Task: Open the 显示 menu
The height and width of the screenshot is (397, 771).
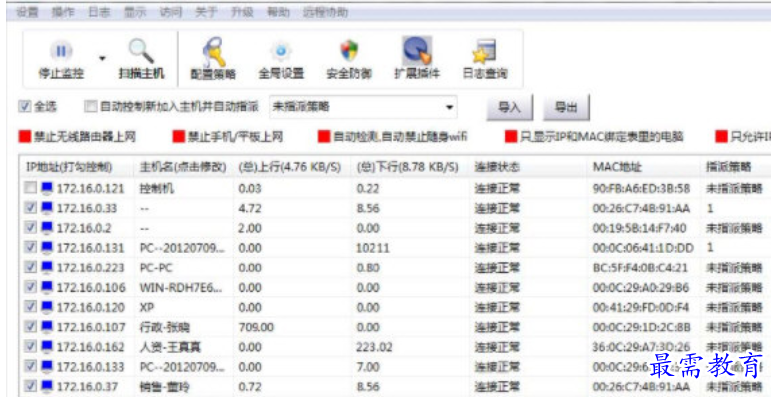Action: pyautogui.click(x=135, y=12)
